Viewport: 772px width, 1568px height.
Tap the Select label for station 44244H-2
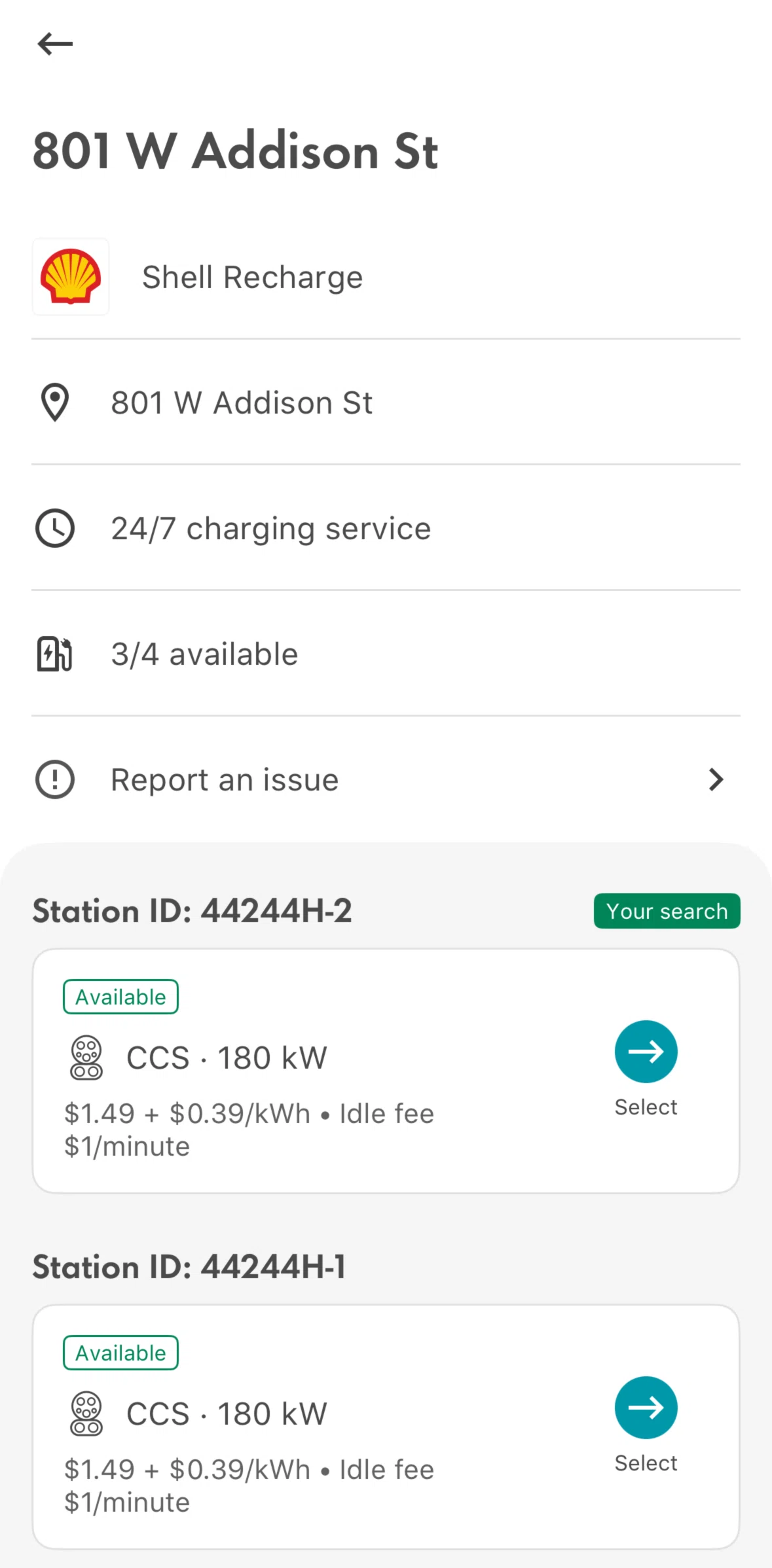point(646,1107)
